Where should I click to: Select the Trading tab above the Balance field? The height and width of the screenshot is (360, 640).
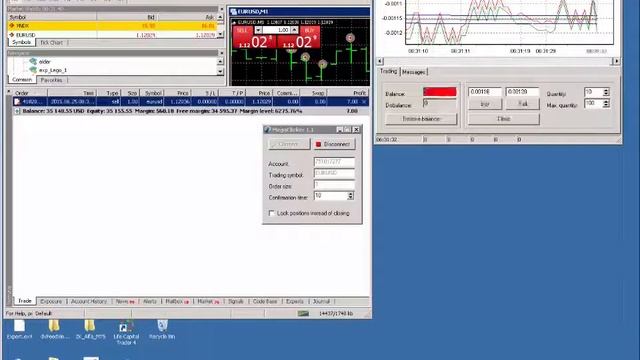[388, 71]
